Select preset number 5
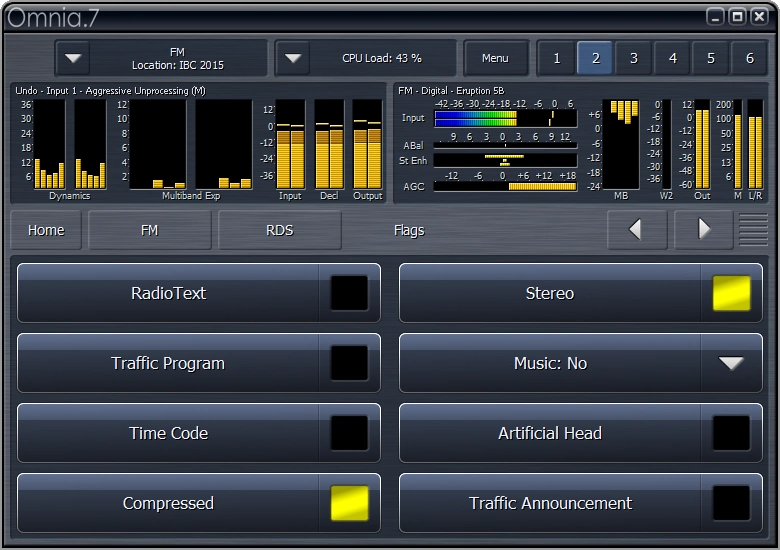This screenshot has width=780, height=550. (x=711, y=58)
